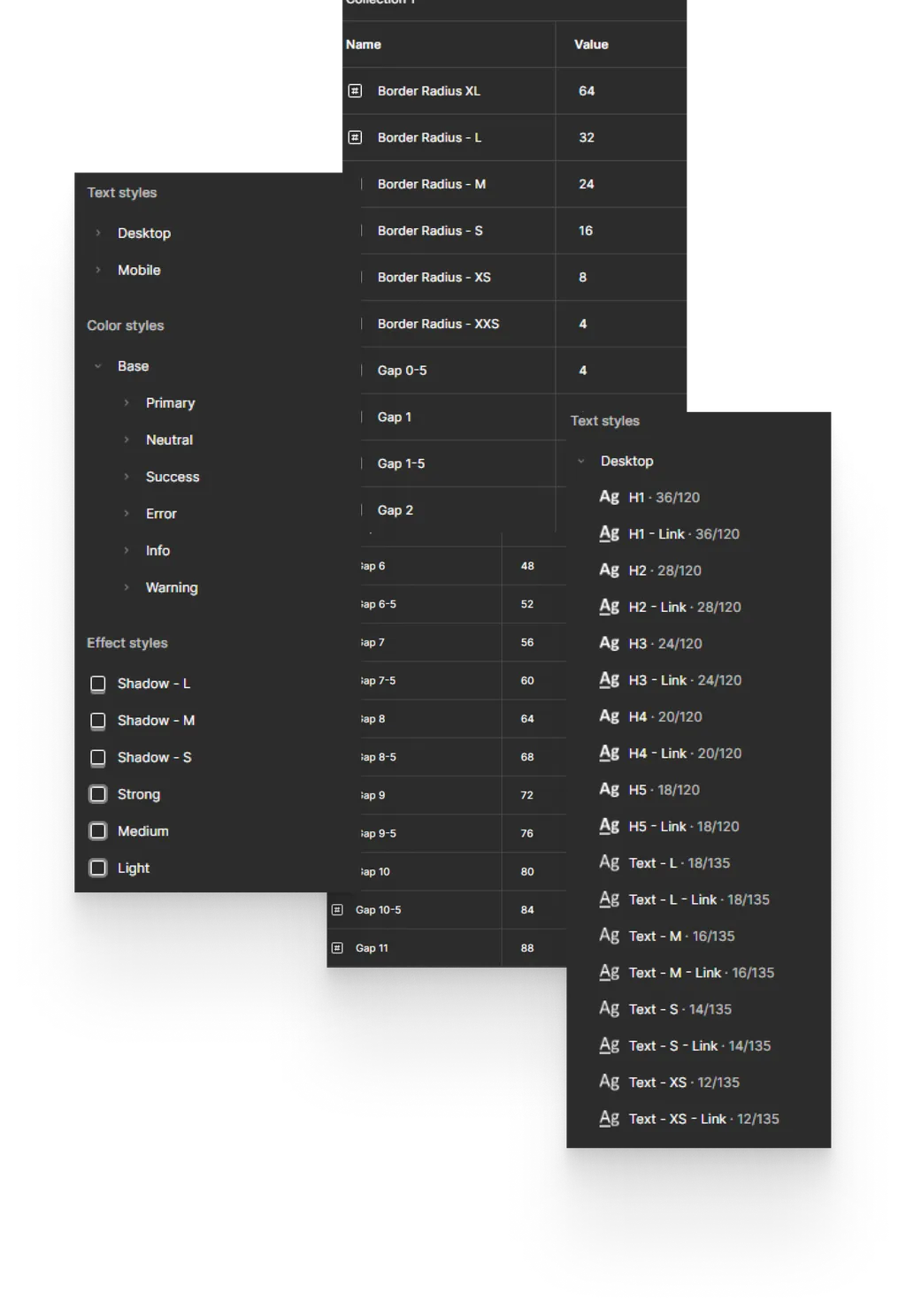Viewport: 906px width, 1316px height.
Task: Click the Shadow - L effect style icon
Action: 97,683
